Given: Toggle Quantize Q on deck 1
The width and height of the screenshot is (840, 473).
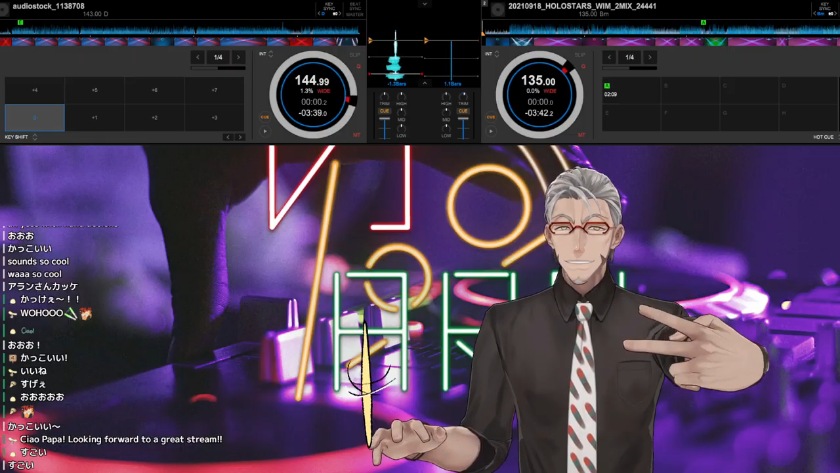Looking at the screenshot, I should pyautogui.click(x=358, y=66).
